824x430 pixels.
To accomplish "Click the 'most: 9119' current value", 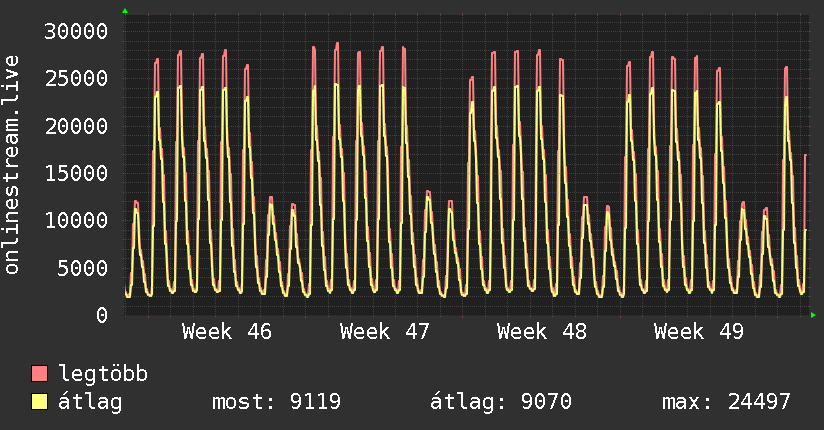I will (277, 403).
